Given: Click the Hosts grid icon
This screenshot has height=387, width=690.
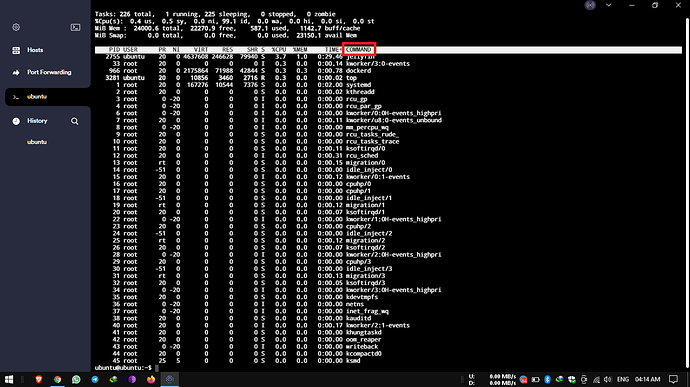Looking at the screenshot, I should [x=16, y=50].
